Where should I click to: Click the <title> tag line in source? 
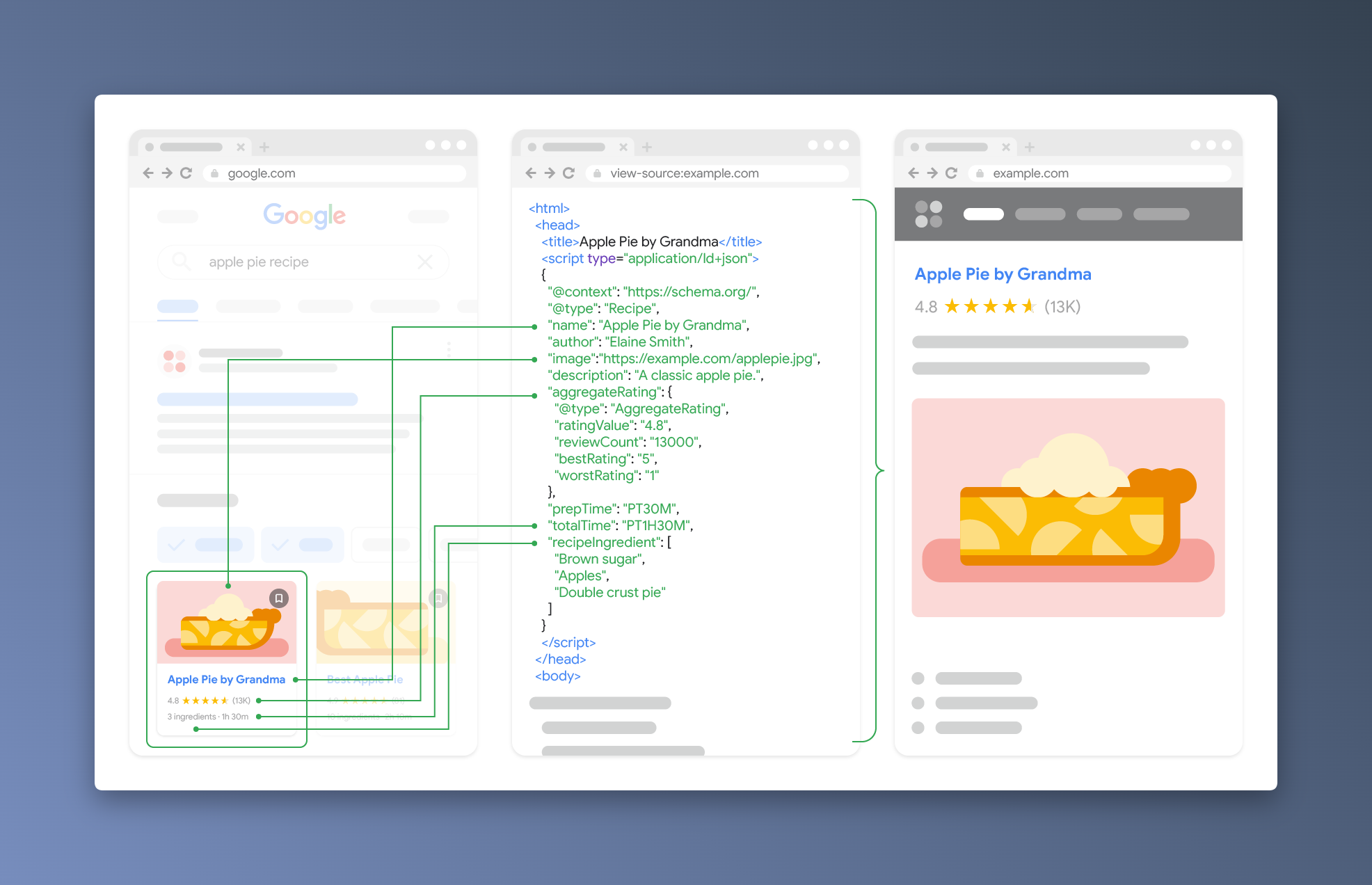click(652, 241)
